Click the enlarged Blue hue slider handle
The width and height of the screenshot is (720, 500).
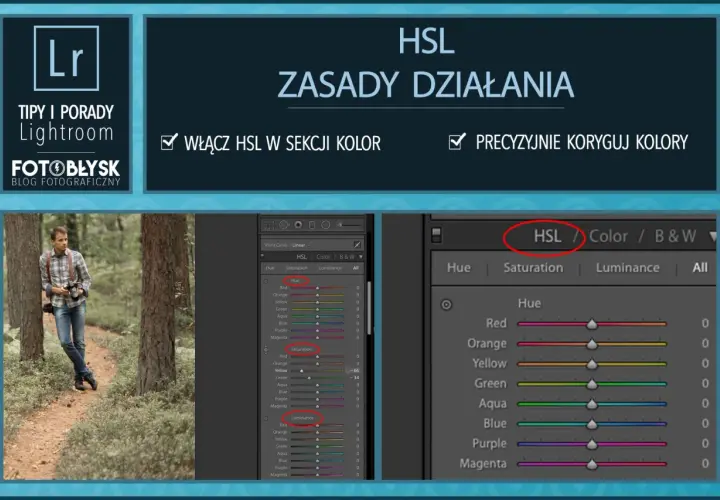click(592, 424)
